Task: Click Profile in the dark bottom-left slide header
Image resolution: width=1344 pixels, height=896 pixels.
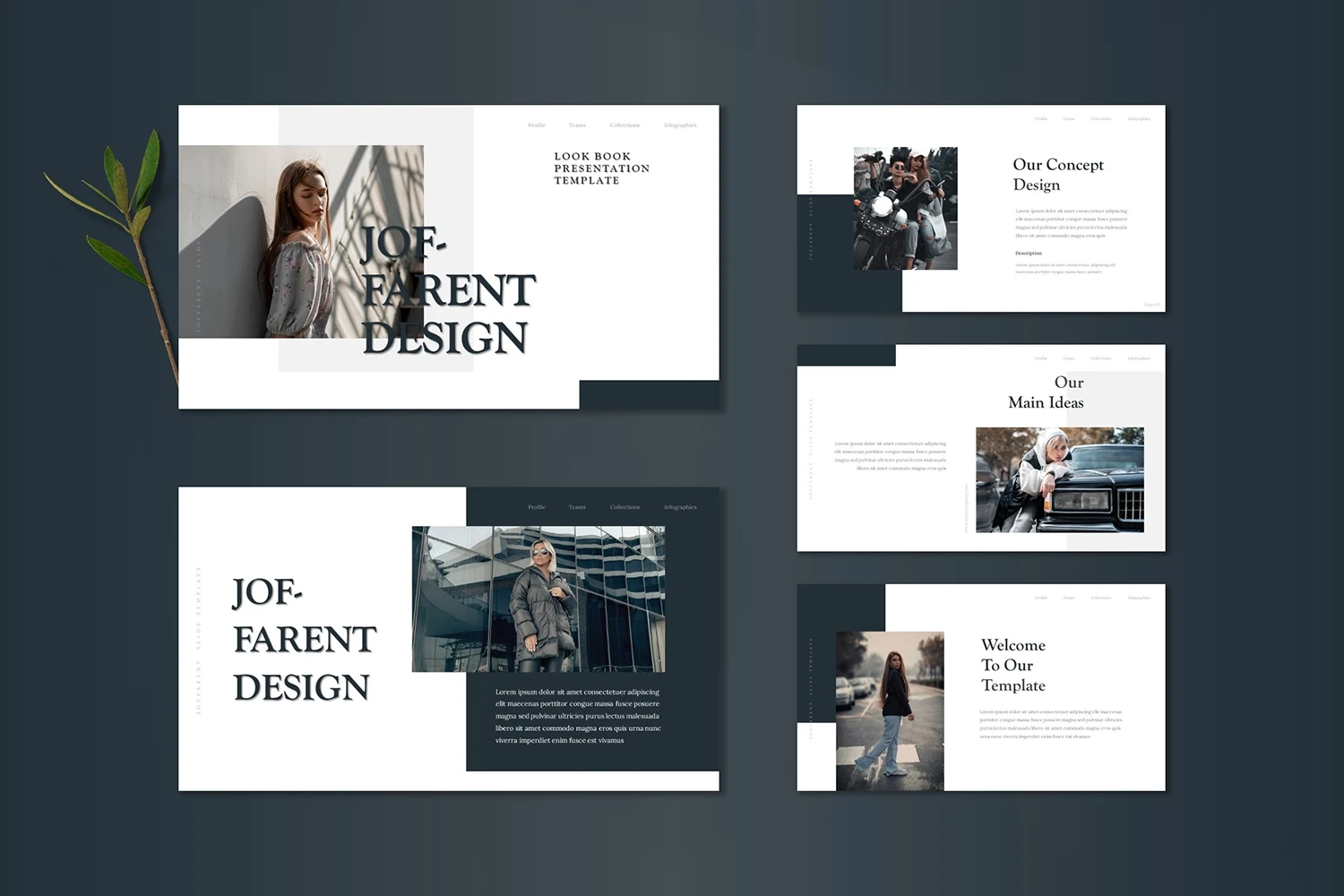Action: pyautogui.click(x=537, y=507)
